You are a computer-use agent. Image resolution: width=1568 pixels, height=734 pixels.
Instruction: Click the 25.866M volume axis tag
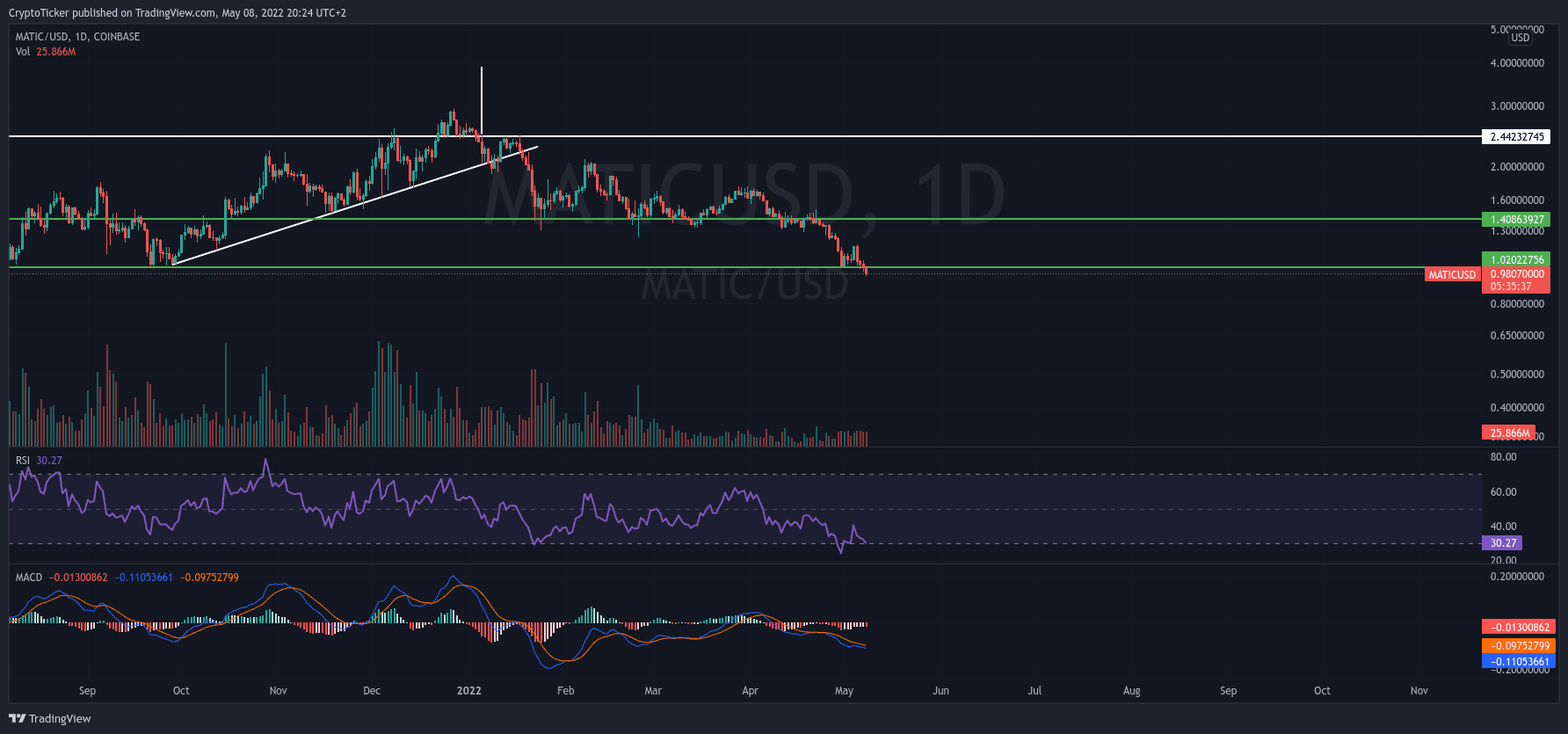(x=1509, y=433)
